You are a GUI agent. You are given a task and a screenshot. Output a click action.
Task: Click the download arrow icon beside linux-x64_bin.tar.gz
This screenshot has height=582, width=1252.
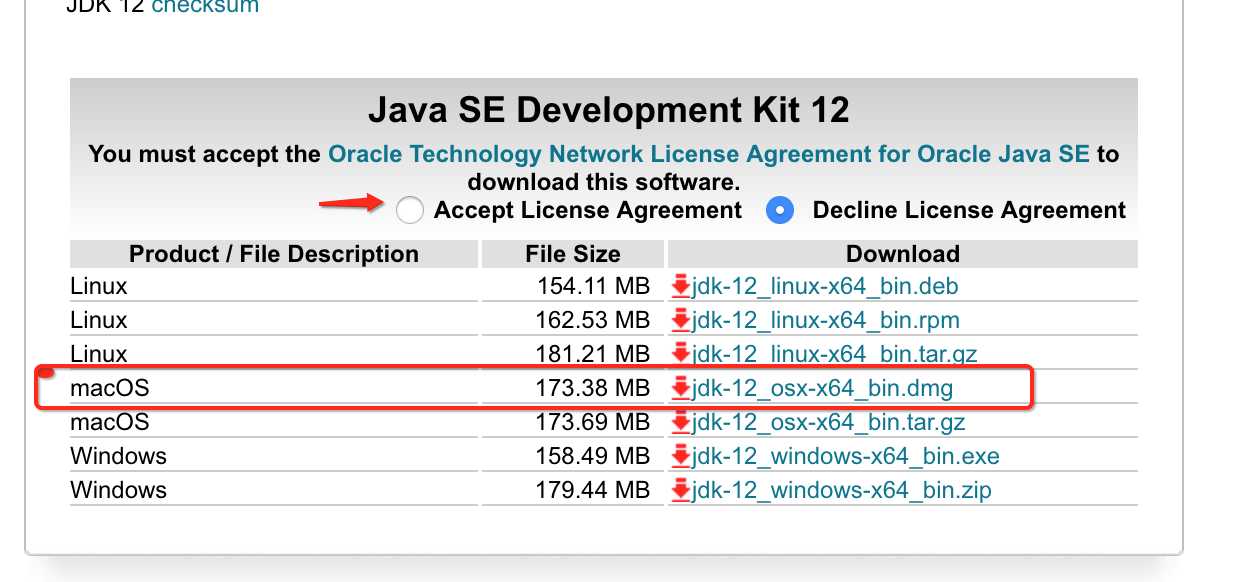point(681,354)
